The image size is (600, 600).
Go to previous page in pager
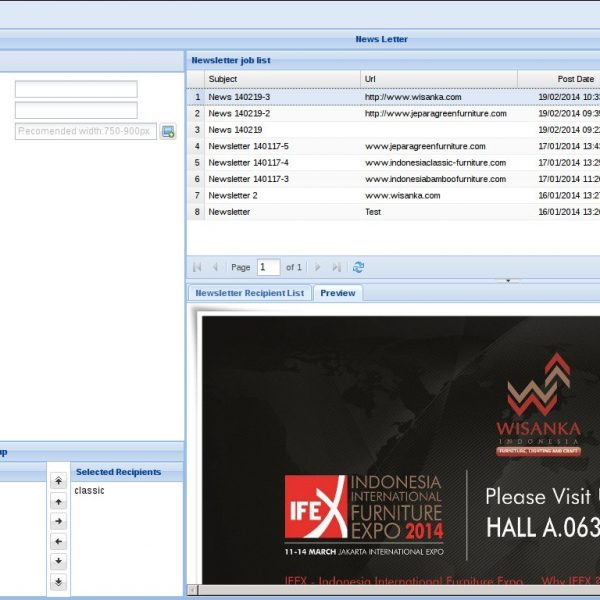(x=215, y=267)
